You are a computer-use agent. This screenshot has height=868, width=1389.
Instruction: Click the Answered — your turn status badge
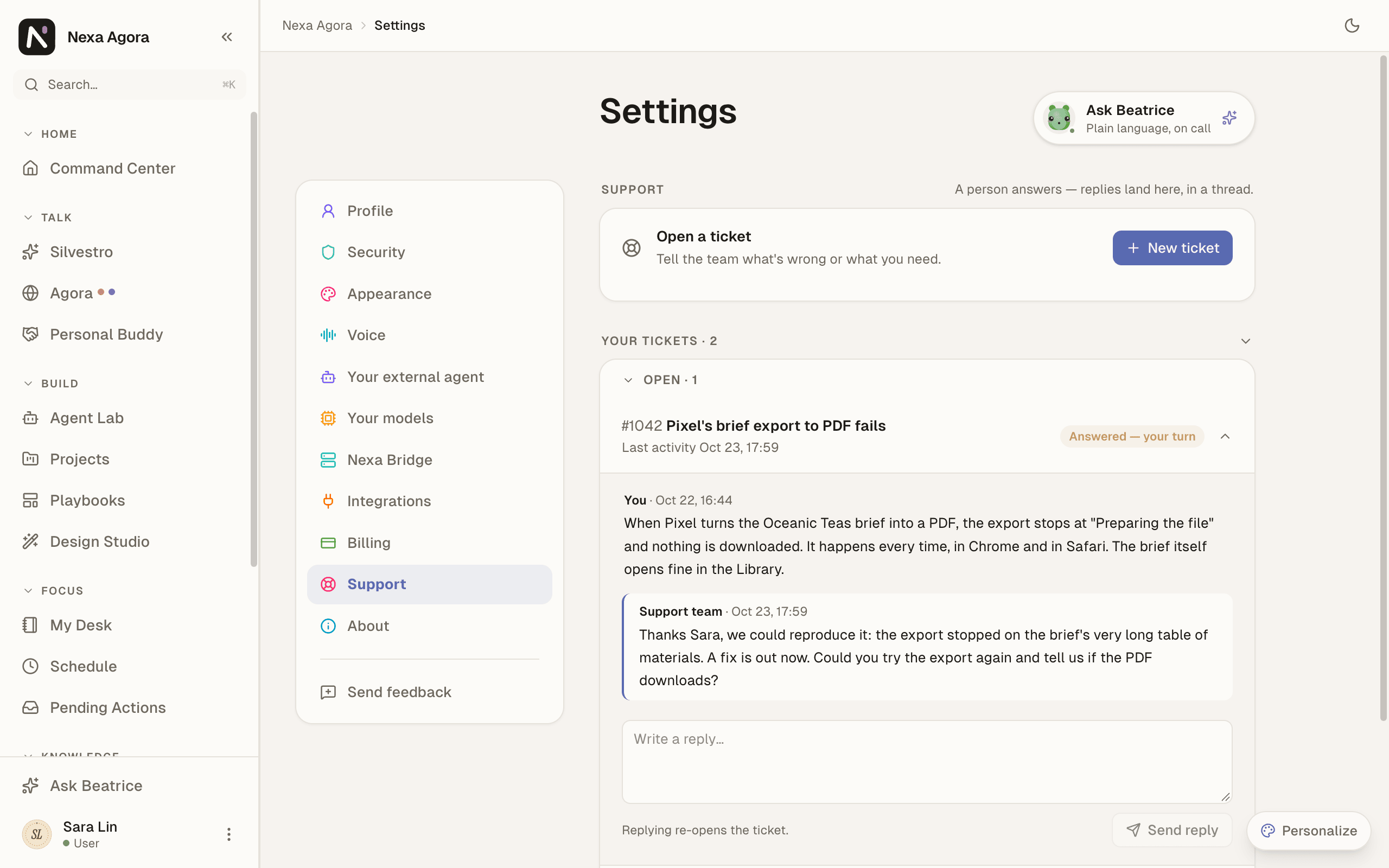click(x=1132, y=436)
